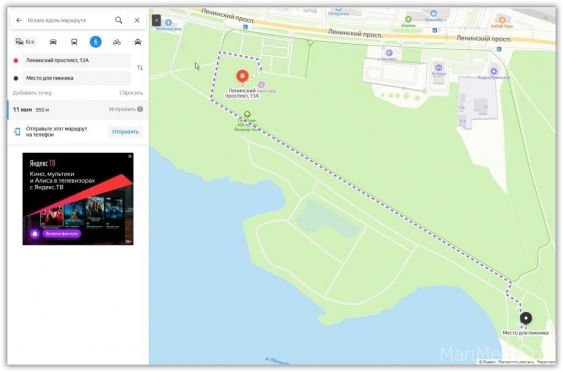
Task: Open the 11 мин 950 м route
Action: (78, 110)
